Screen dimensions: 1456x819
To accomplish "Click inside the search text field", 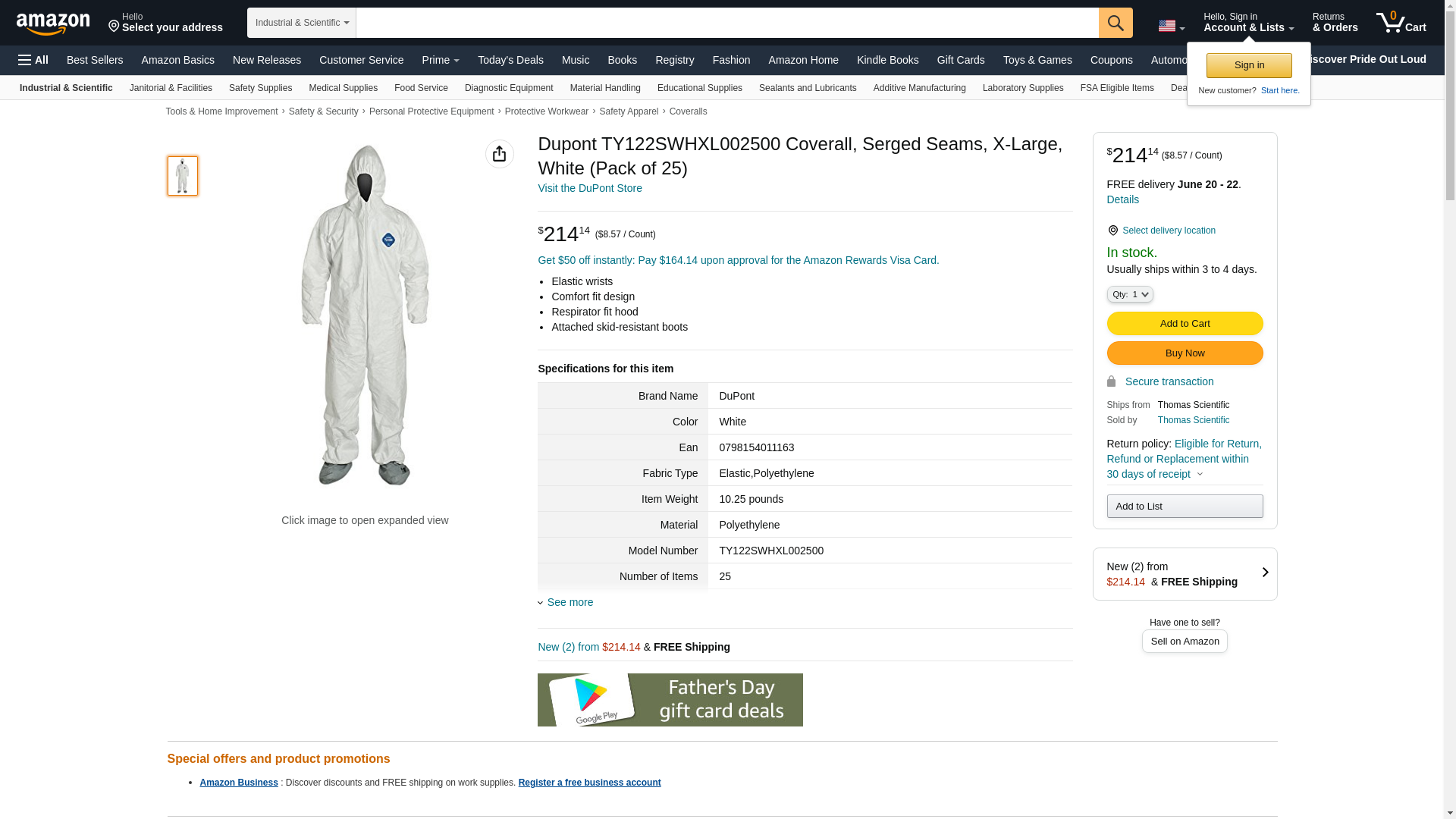I will [726, 23].
